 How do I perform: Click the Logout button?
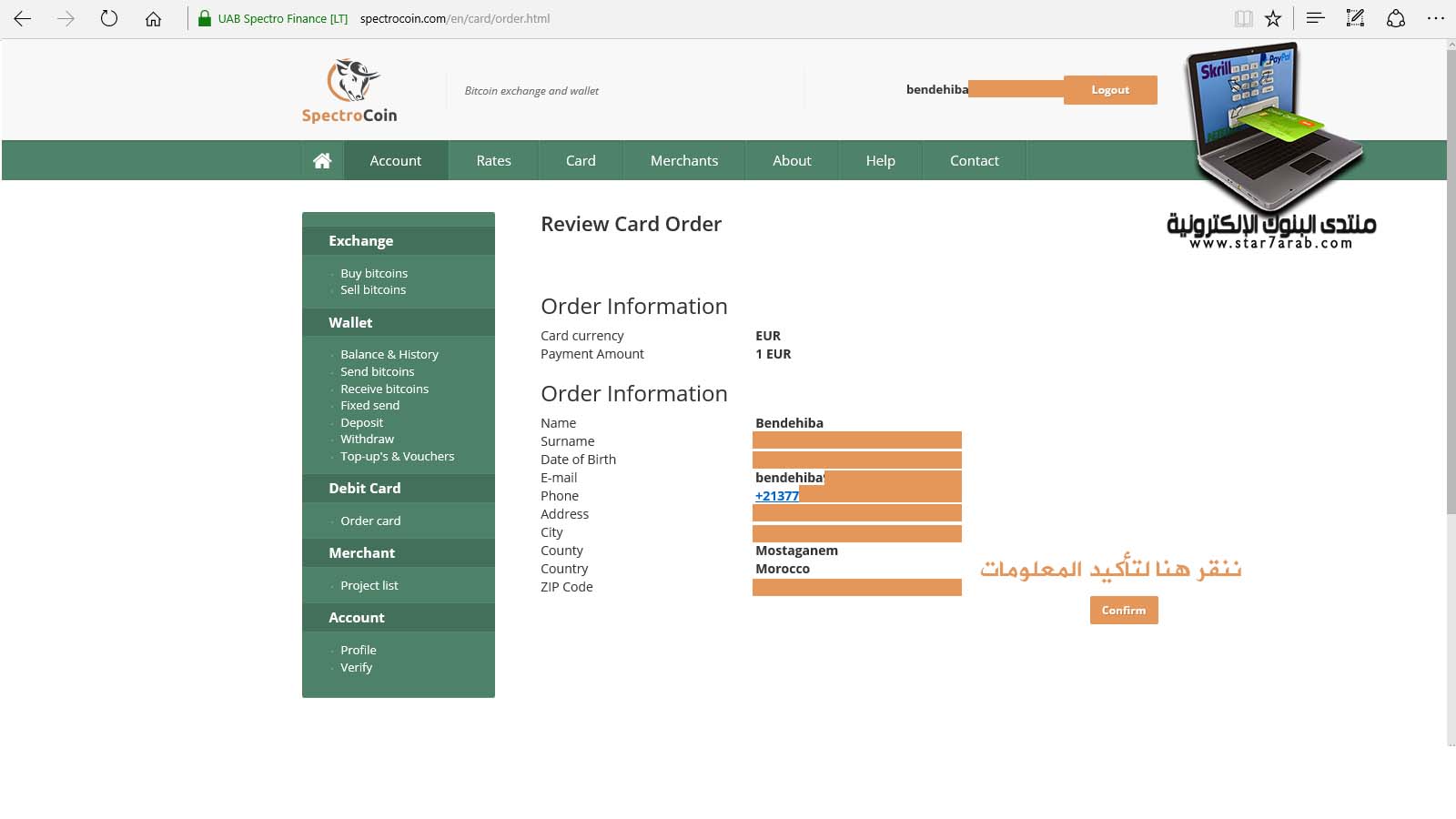(x=1110, y=90)
